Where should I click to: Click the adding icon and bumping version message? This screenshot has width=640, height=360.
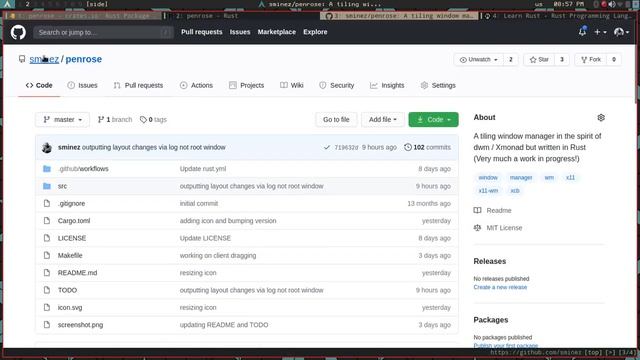pyautogui.click(x=228, y=221)
